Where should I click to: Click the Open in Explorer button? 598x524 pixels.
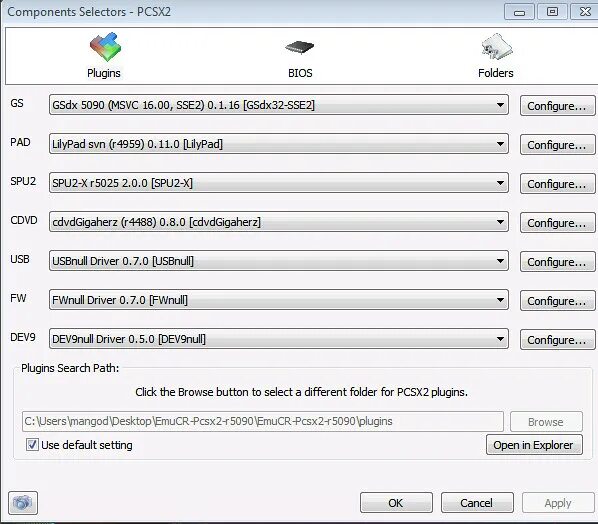tap(534, 445)
